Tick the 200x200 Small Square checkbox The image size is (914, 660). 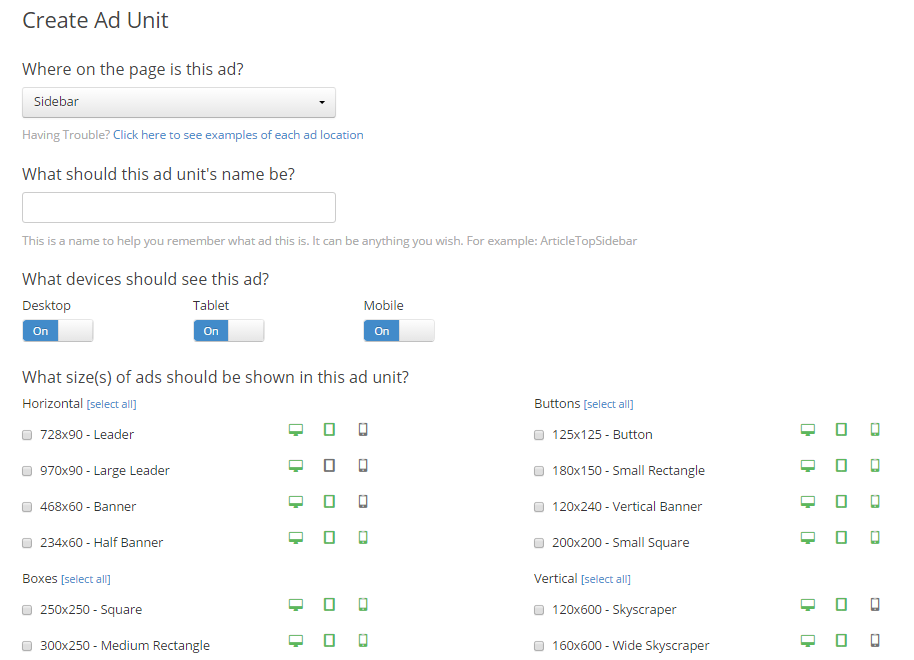pos(539,543)
